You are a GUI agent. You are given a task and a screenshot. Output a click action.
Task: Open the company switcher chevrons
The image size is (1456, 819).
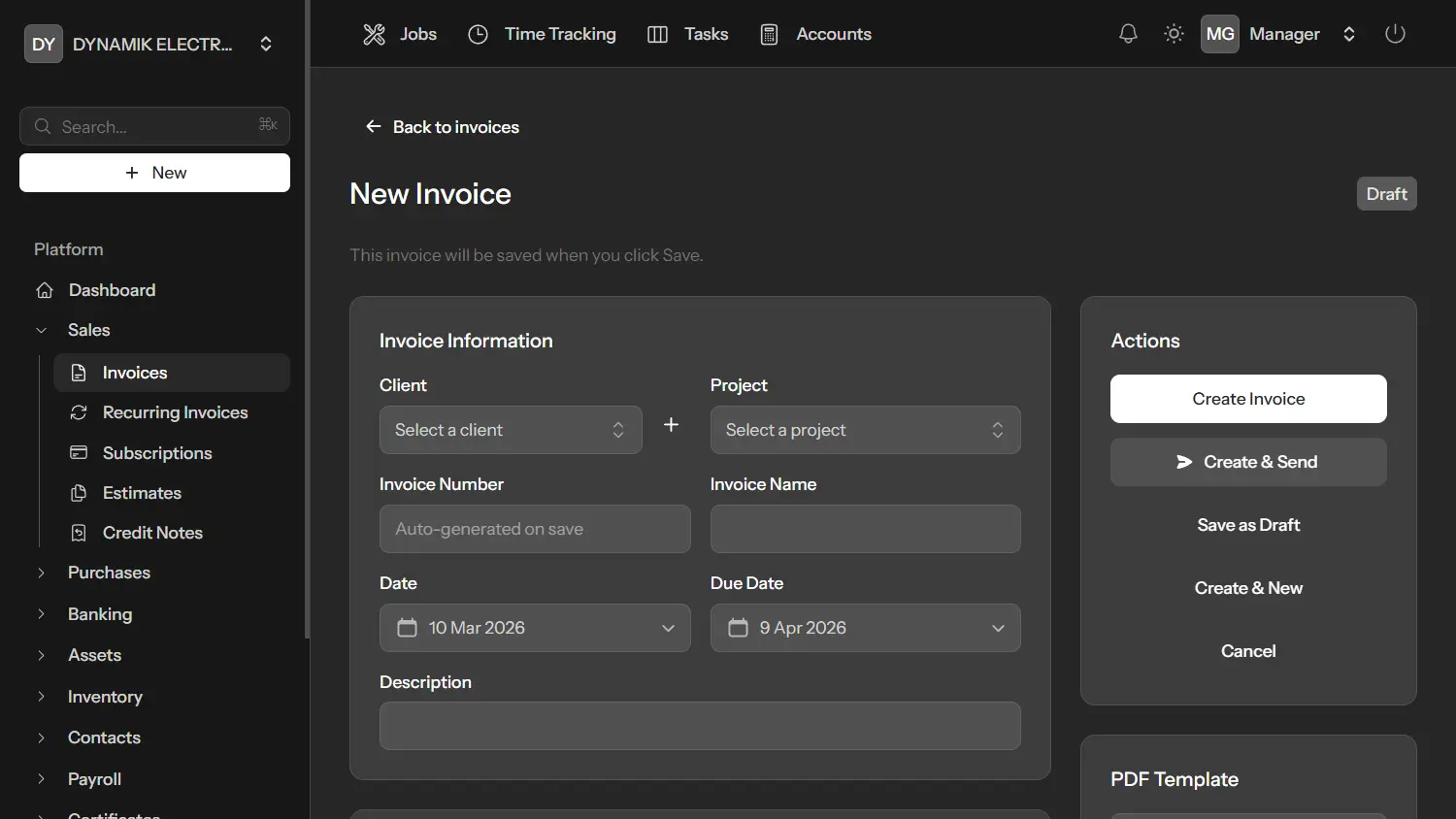click(x=266, y=44)
